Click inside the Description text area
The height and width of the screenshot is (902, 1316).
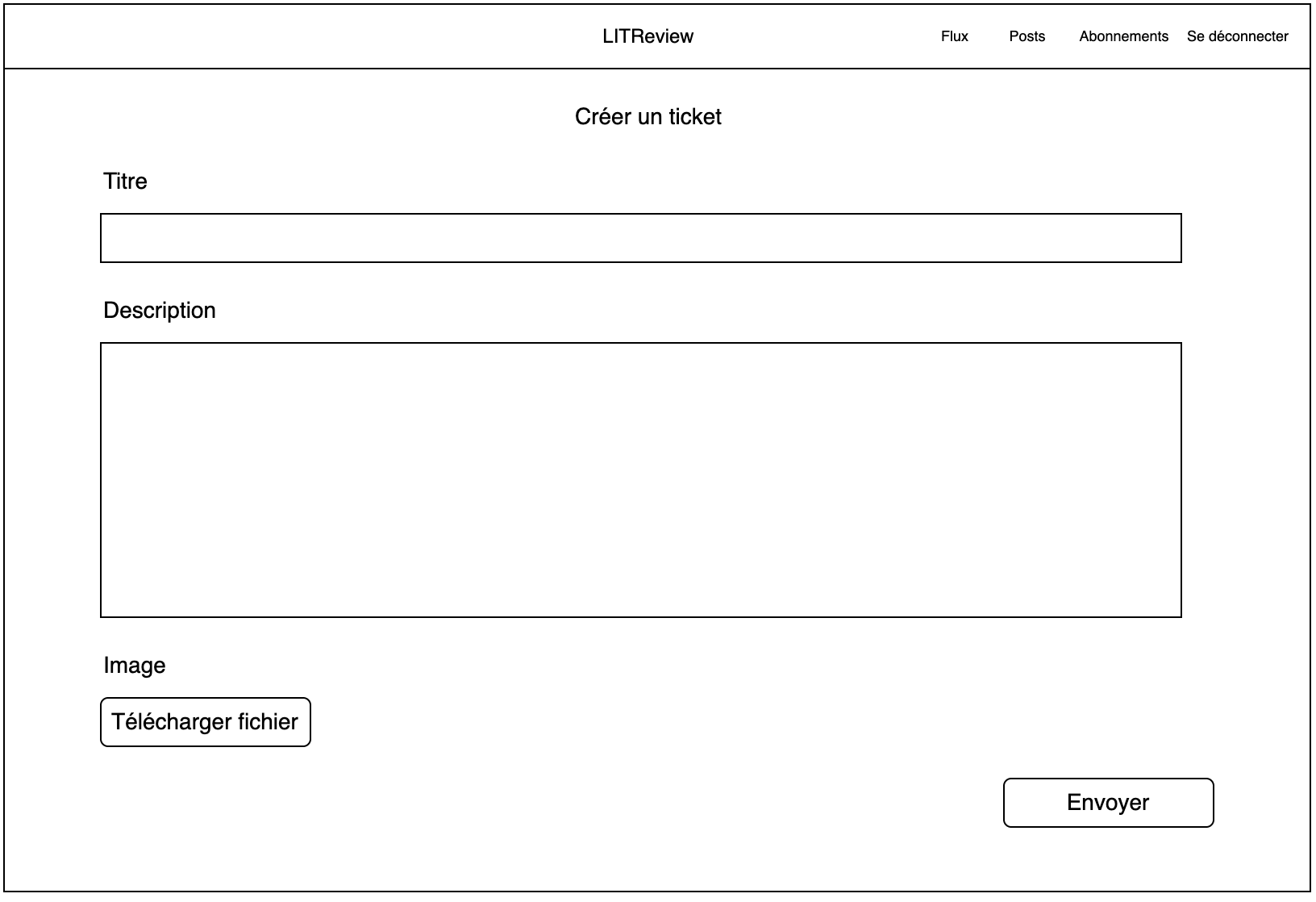[640, 480]
